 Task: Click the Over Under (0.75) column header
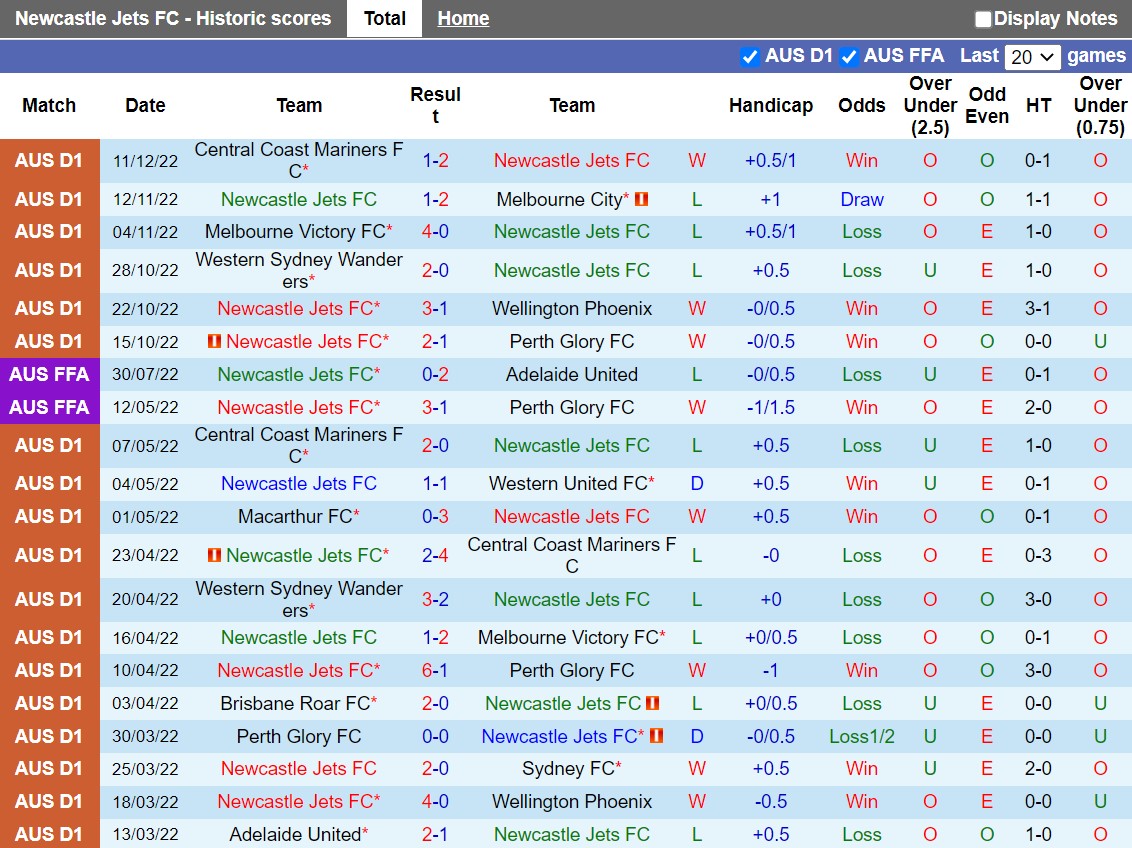pos(1100,105)
